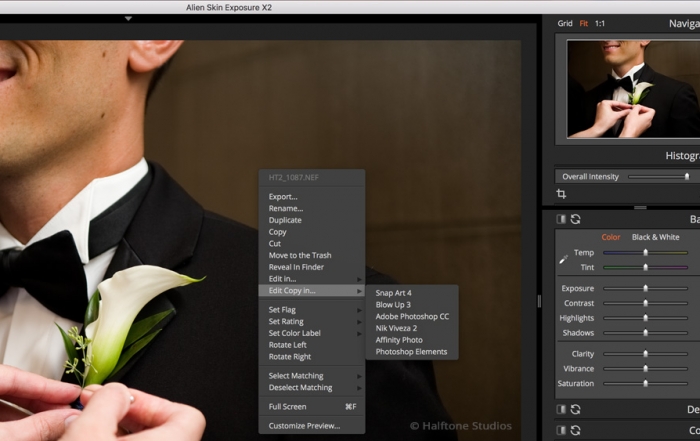Click the histogram panel splitter grip
This screenshot has height=441, width=700.
pos(640,208)
